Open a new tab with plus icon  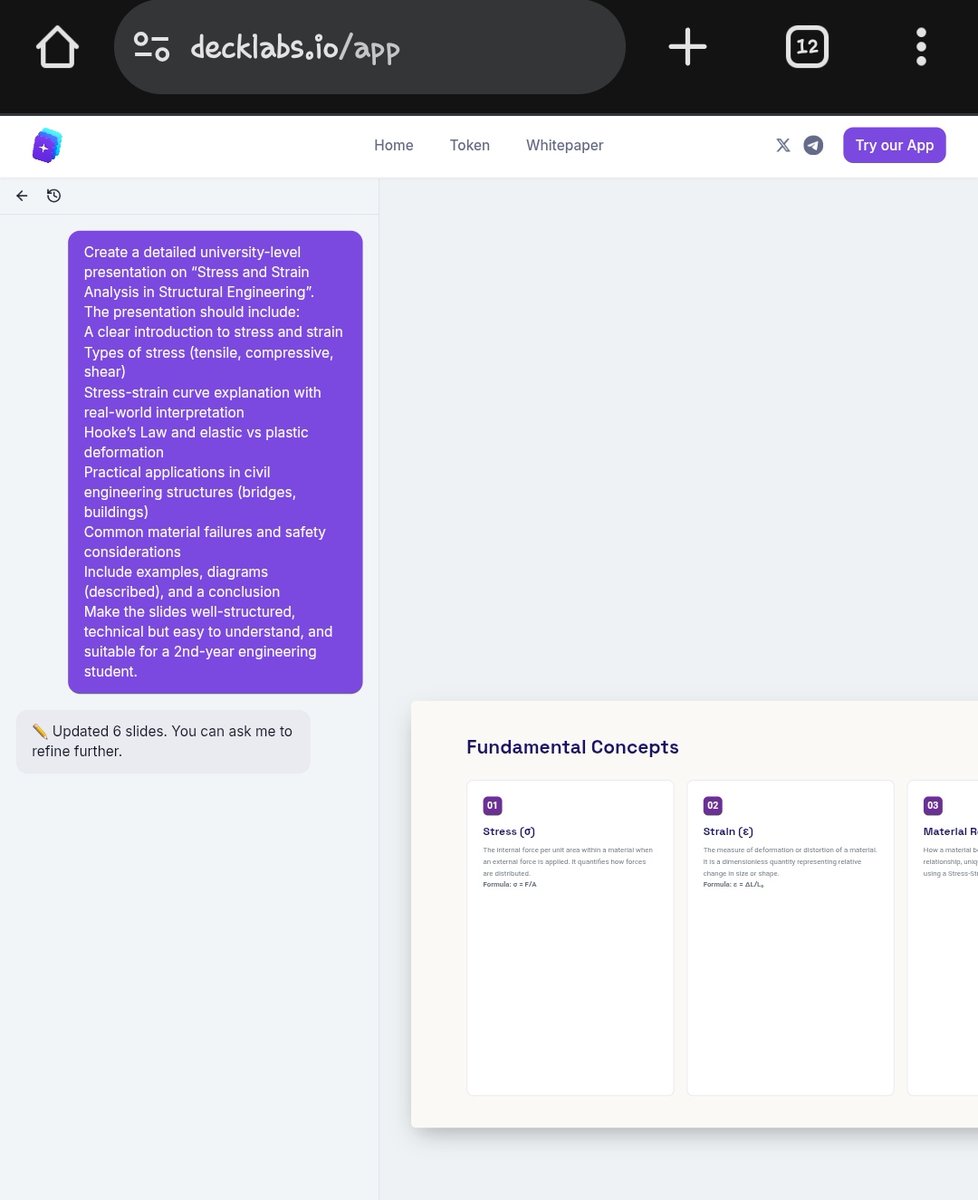688,47
